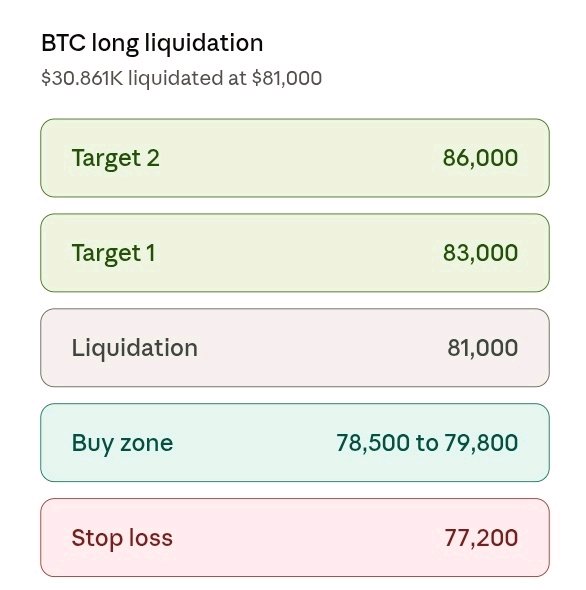Click the $81,000 price in subtitle
The height and width of the screenshot is (590, 586).
pos(287,78)
